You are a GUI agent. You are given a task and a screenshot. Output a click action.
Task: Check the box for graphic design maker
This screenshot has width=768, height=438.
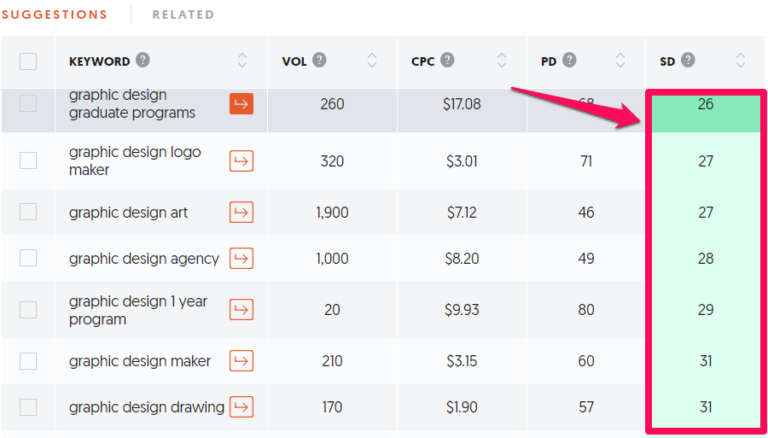click(x=28, y=361)
